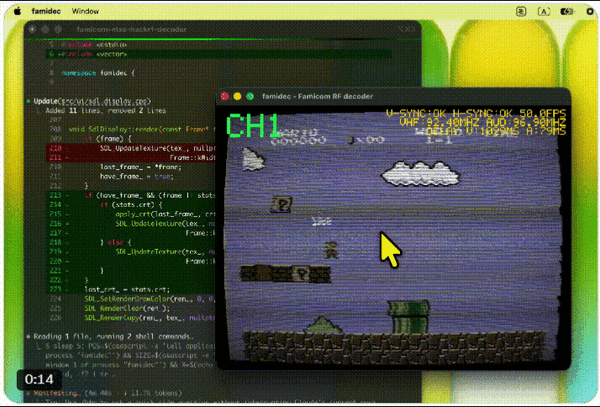The image size is (600, 407).
Task: Click the green CH1 channel overlay
Action: pyautogui.click(x=254, y=125)
